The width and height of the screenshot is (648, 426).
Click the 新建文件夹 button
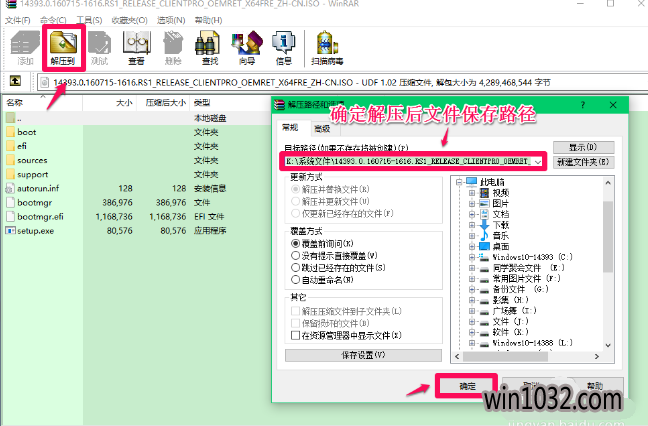pos(583,161)
